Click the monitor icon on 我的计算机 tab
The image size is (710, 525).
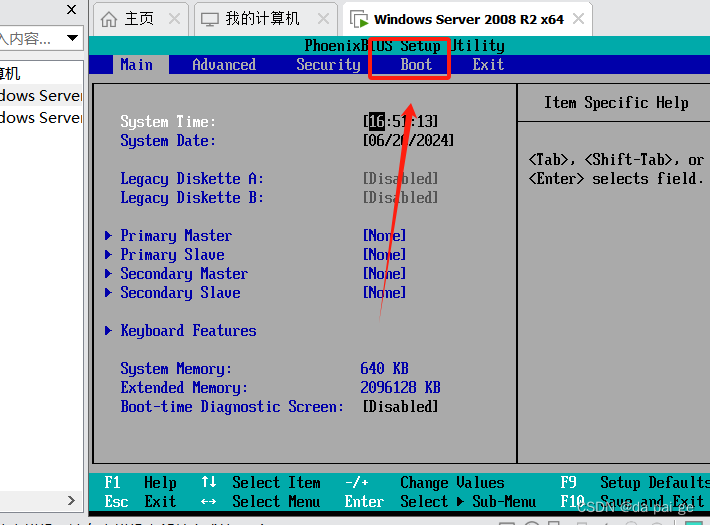click(210, 19)
